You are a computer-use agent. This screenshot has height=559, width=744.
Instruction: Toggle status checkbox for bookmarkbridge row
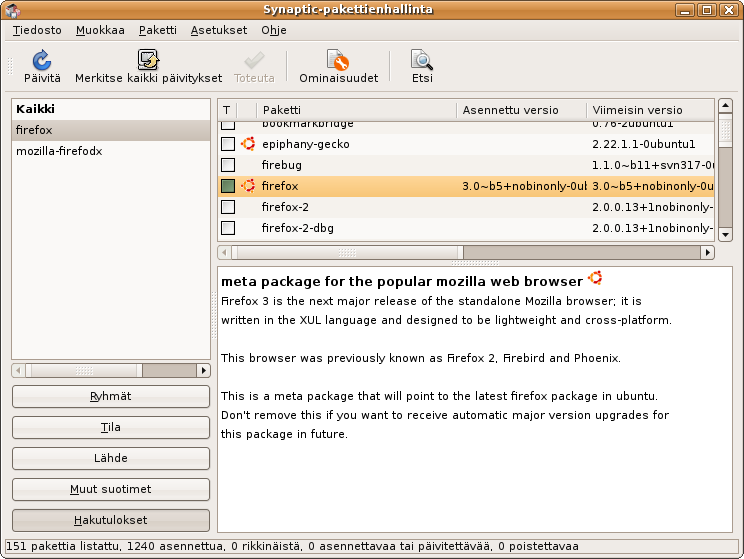(x=228, y=125)
